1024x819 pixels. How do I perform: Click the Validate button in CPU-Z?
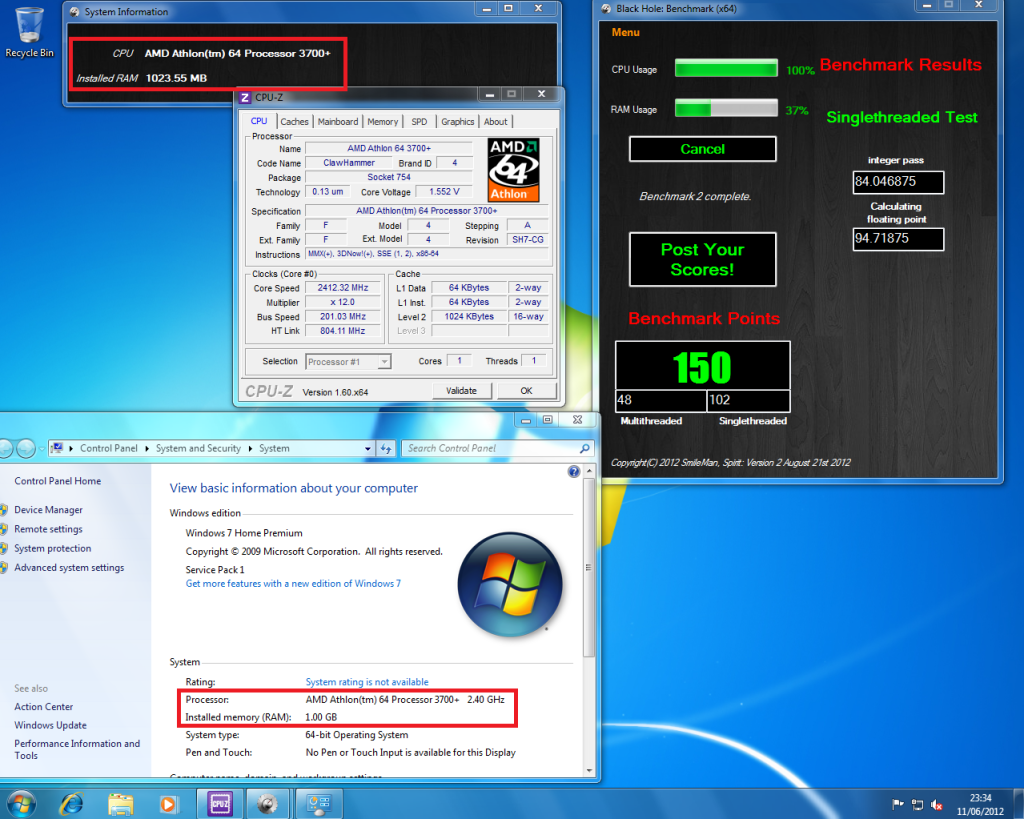pyautogui.click(x=461, y=391)
